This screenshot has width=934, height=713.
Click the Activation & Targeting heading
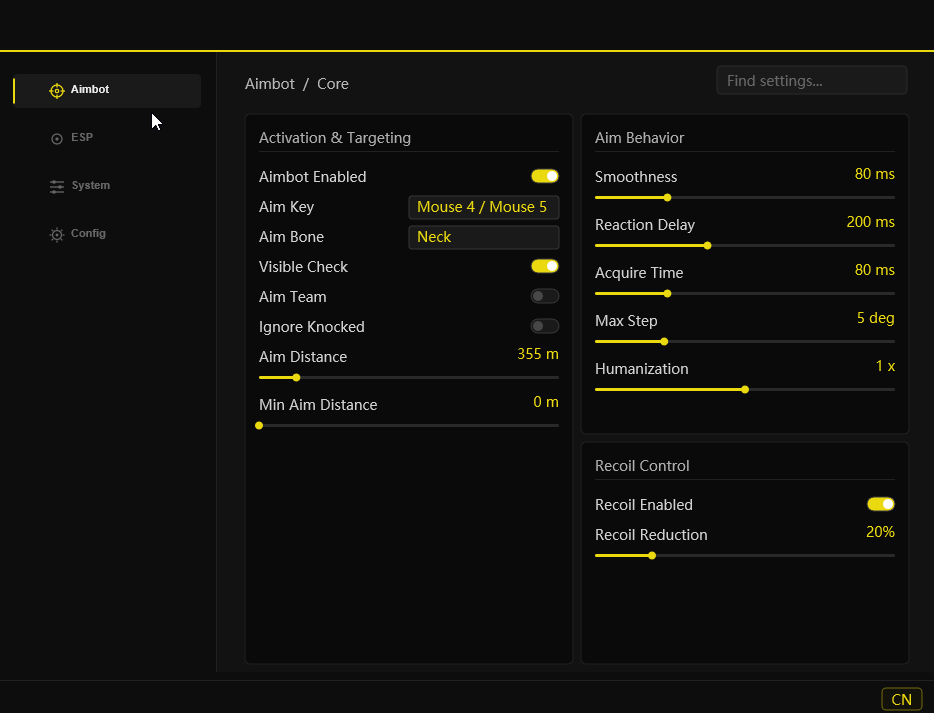click(335, 138)
